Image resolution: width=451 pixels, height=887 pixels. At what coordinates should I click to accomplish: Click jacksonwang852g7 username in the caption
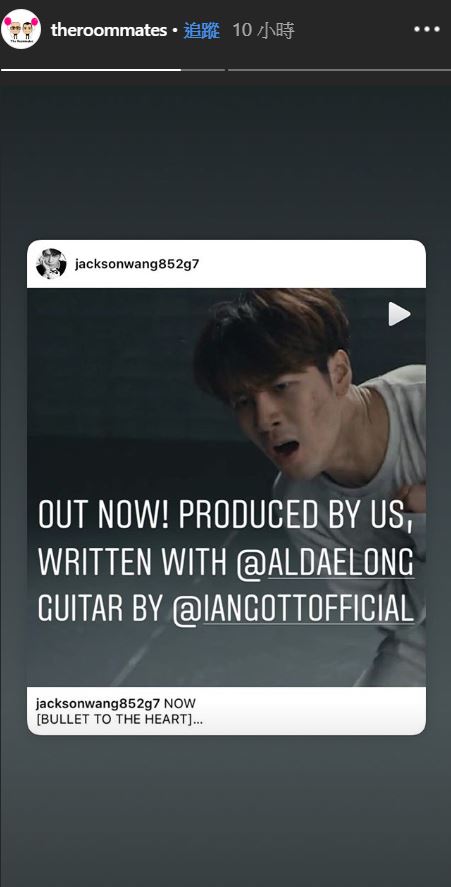point(98,704)
